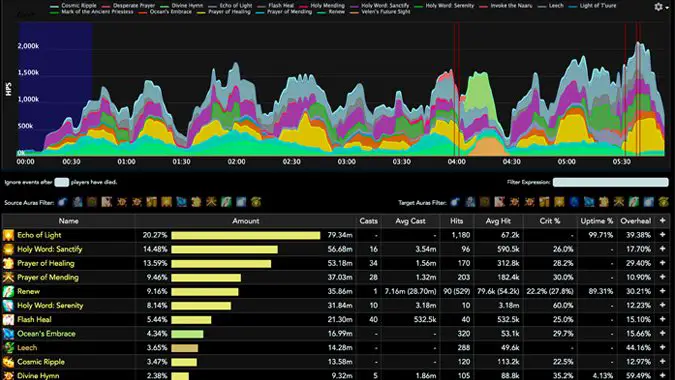Click the Holy Word: Sanctify spell icon
Image resolution: width=675 pixels, height=380 pixels.
pos(8,249)
